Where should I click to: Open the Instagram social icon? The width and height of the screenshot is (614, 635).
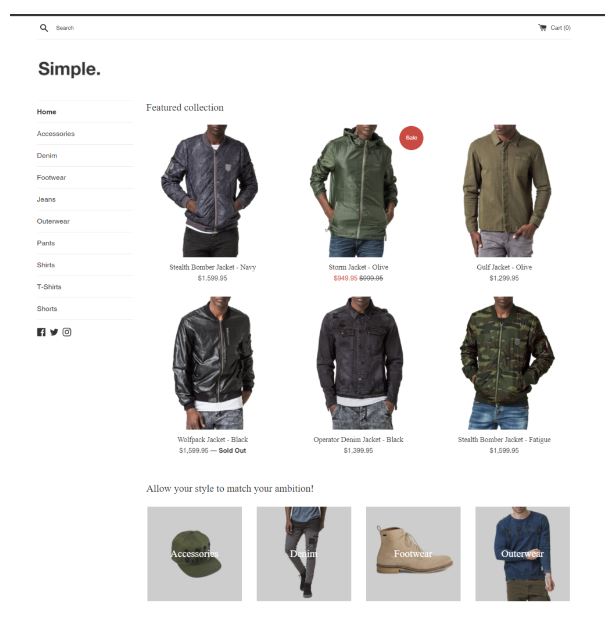pos(67,332)
